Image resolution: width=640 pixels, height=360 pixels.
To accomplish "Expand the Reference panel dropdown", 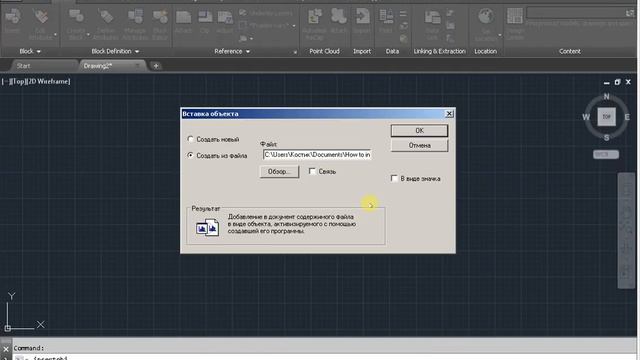I will tap(248, 51).
